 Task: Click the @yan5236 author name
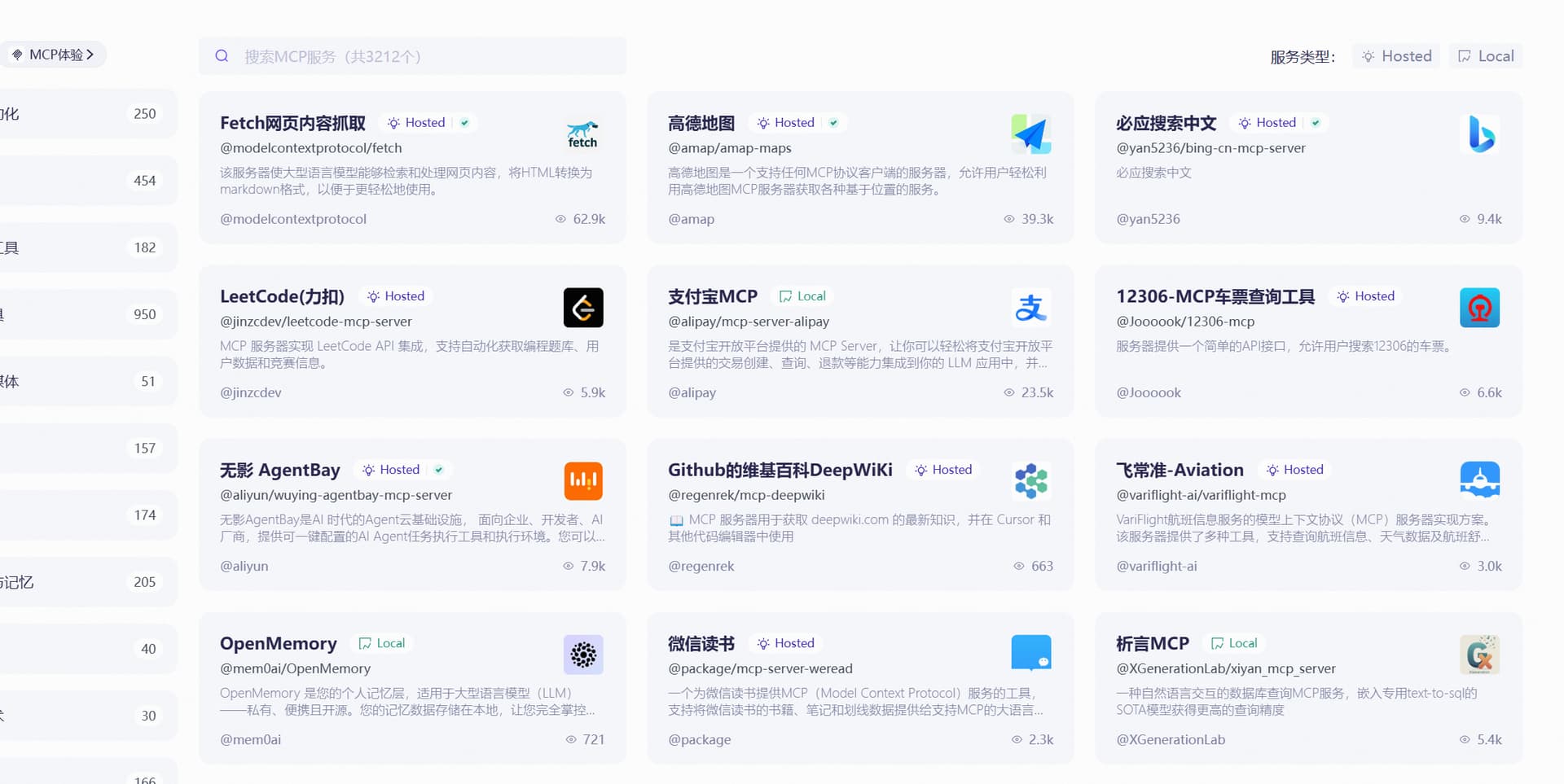pos(1148,219)
